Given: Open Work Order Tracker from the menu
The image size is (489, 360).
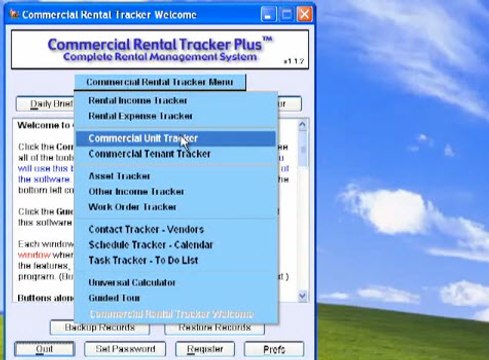Looking at the screenshot, I should [x=176, y=207].
